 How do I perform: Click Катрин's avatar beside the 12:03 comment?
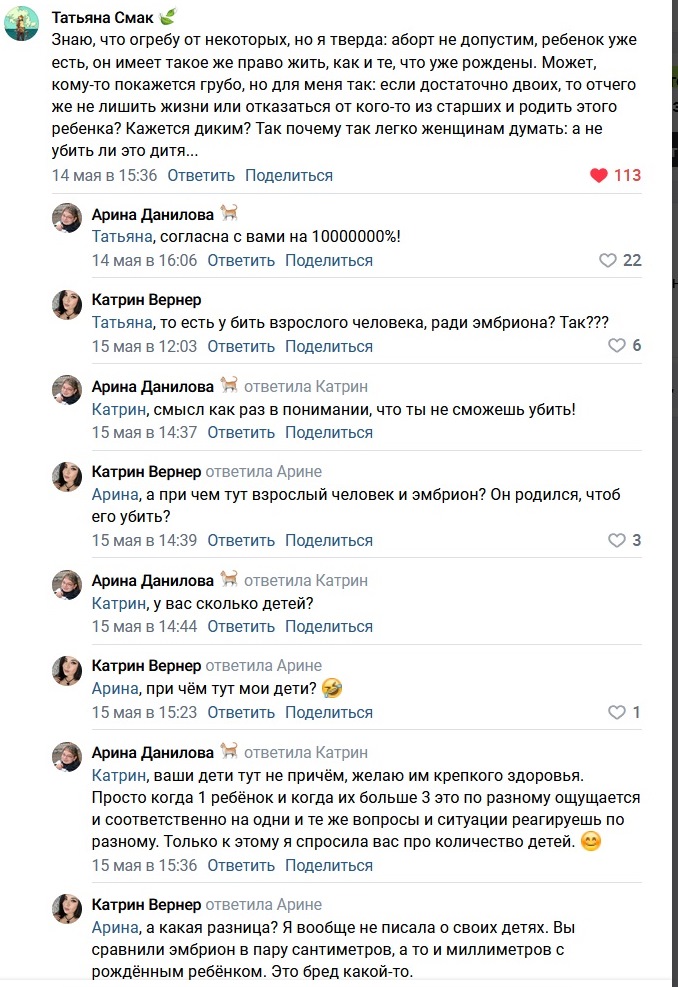coord(67,304)
